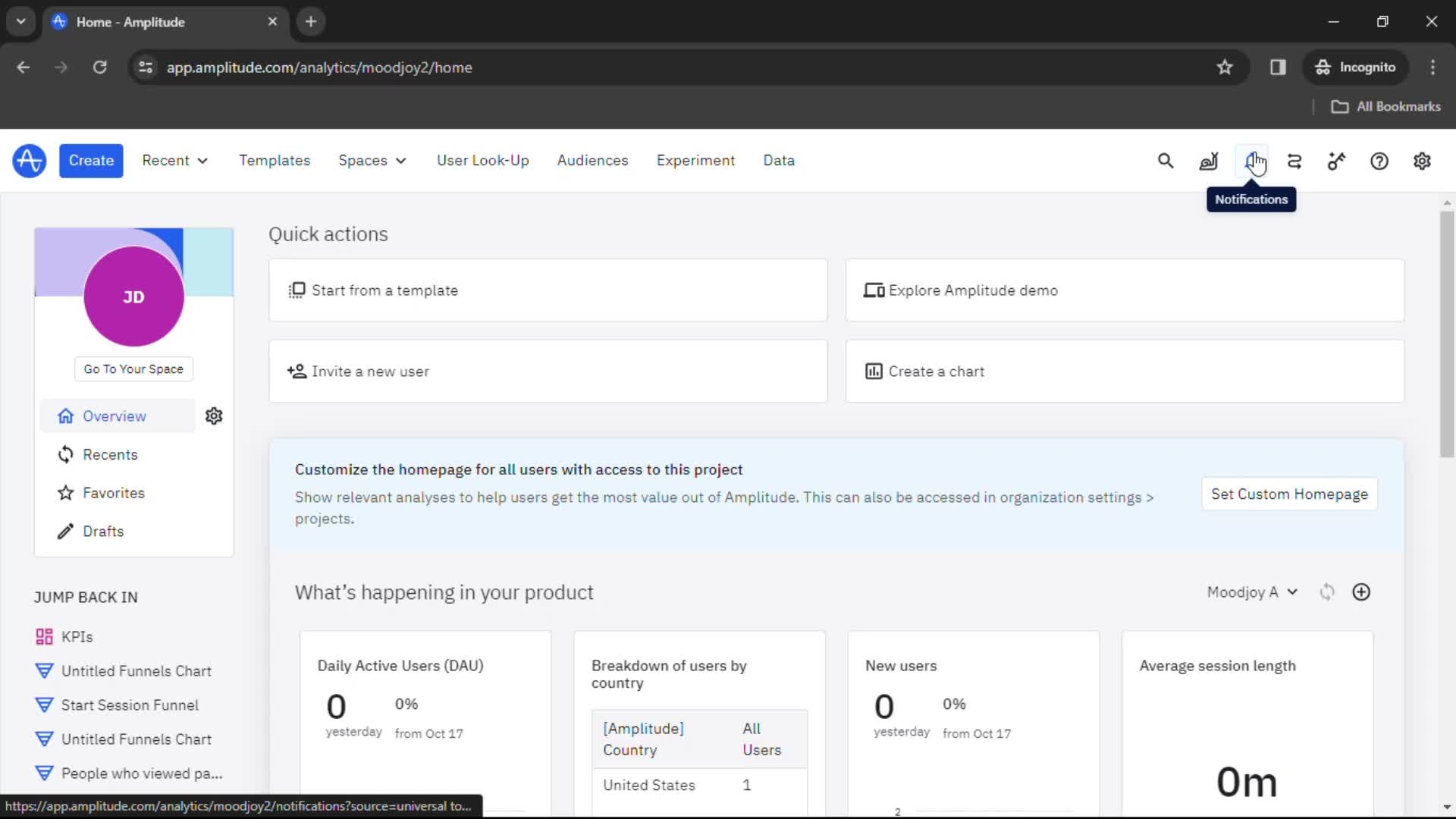1456x819 pixels.
Task: Select Invite a new user card
Action: (548, 372)
